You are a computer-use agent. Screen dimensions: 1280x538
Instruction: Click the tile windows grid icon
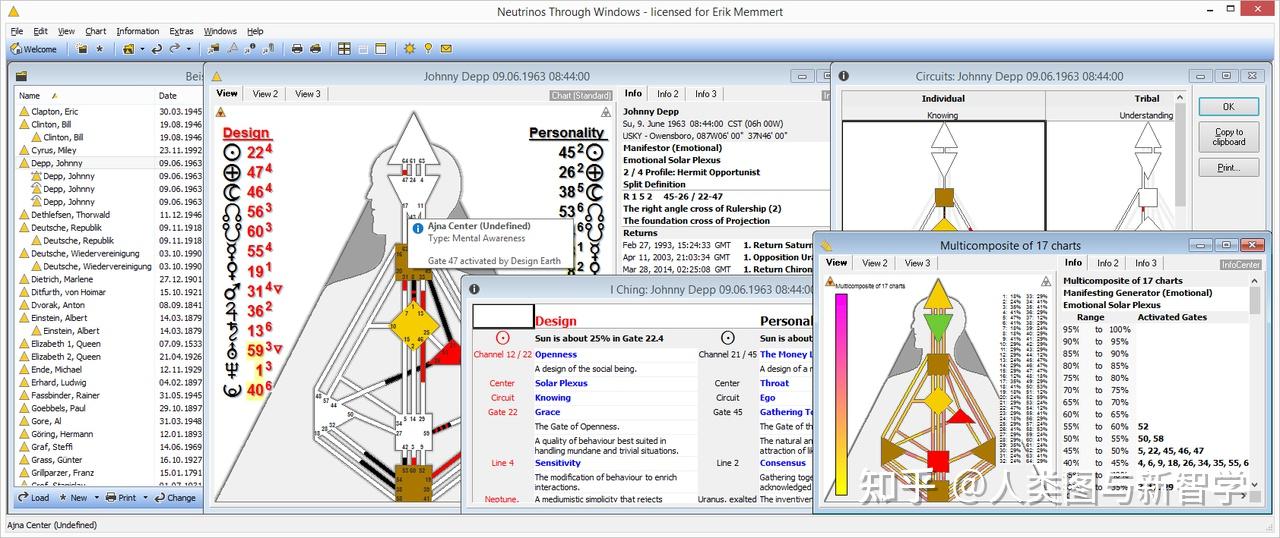(344, 48)
